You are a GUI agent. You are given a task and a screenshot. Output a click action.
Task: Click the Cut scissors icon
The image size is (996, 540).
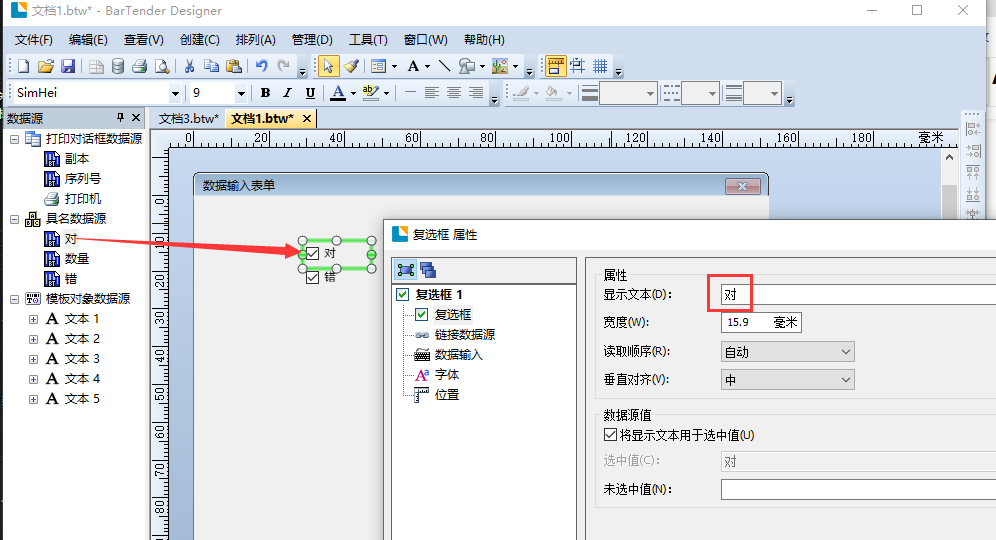coord(188,67)
